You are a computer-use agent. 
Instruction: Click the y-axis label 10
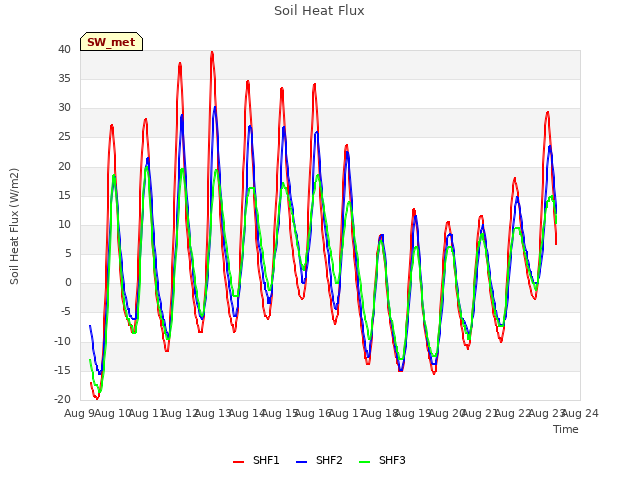click(64, 224)
